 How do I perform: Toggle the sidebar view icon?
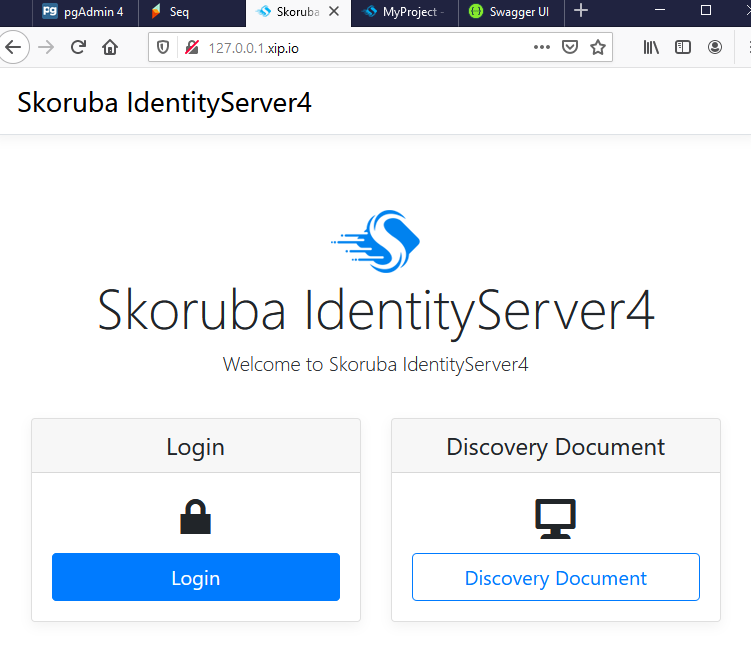pos(683,47)
